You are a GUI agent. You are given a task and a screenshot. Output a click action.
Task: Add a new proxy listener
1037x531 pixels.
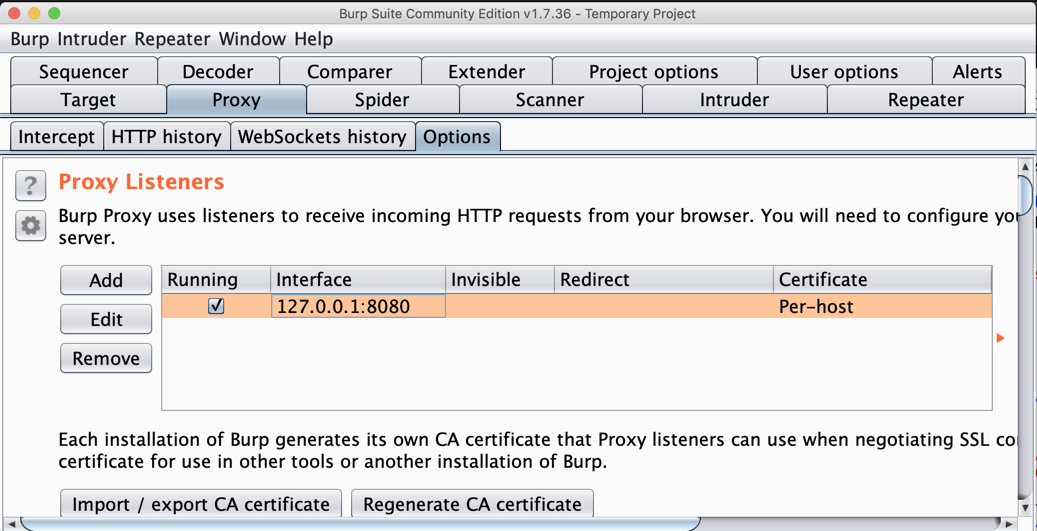click(106, 281)
